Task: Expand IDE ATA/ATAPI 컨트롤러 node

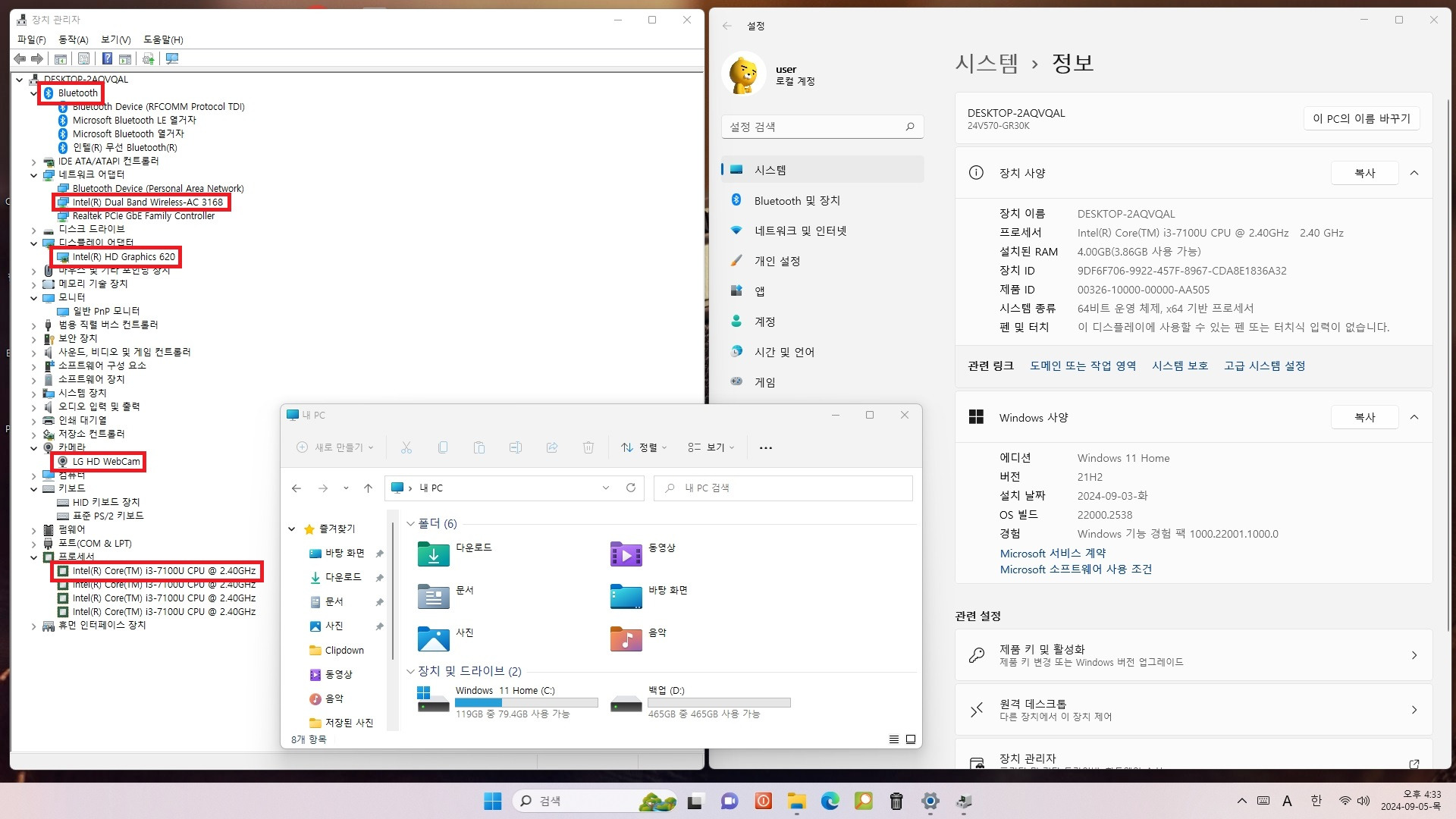Action: [x=33, y=162]
